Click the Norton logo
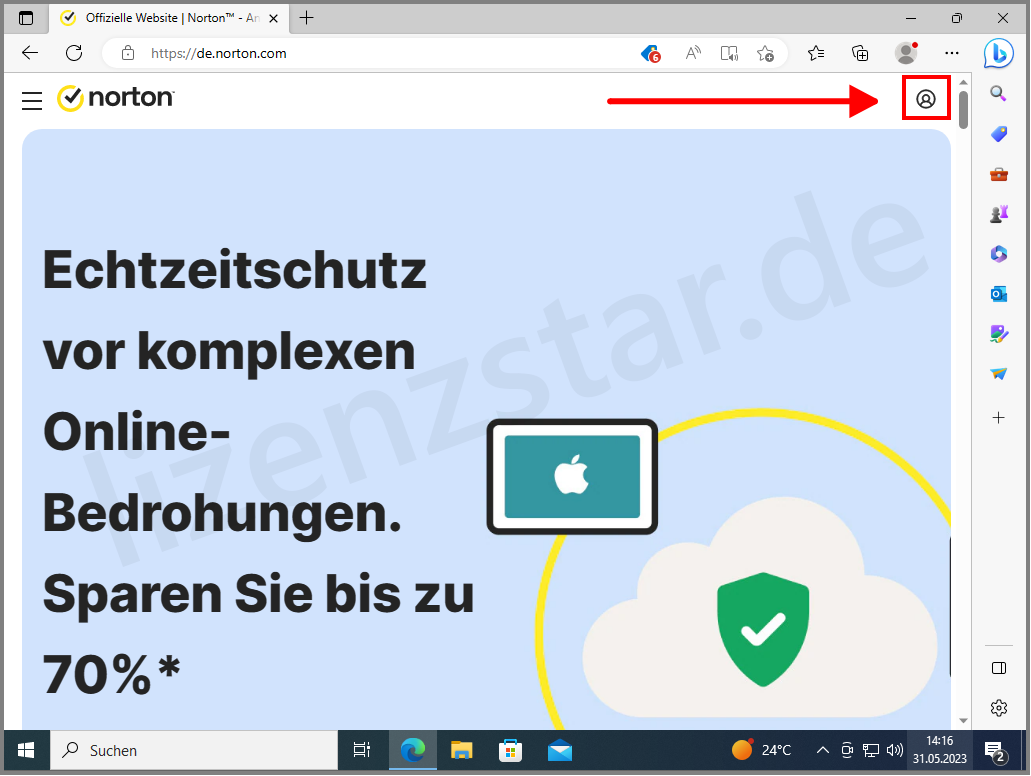The image size is (1031, 776). pyautogui.click(x=116, y=98)
